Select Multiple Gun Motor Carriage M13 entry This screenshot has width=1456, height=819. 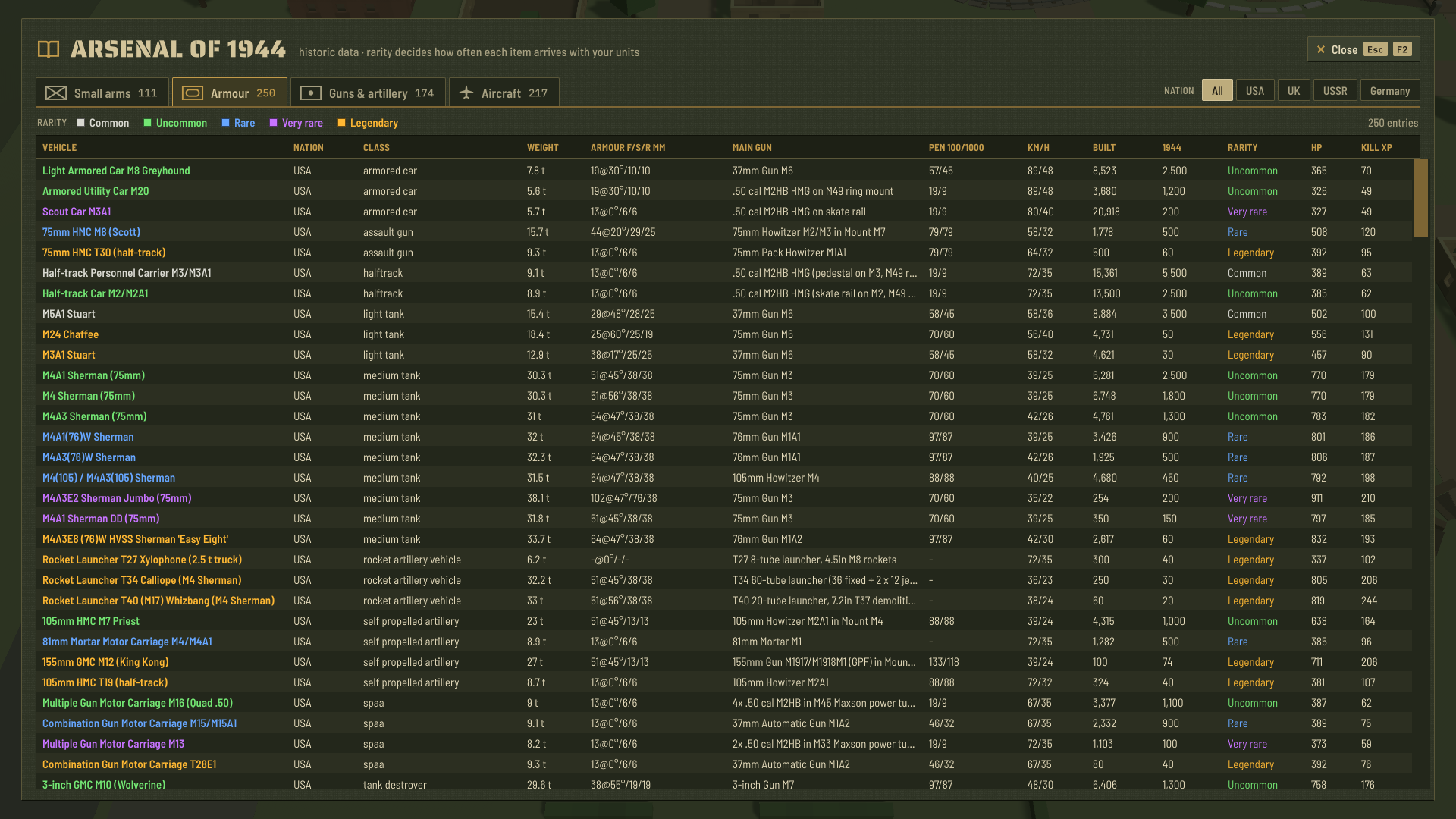724,744
